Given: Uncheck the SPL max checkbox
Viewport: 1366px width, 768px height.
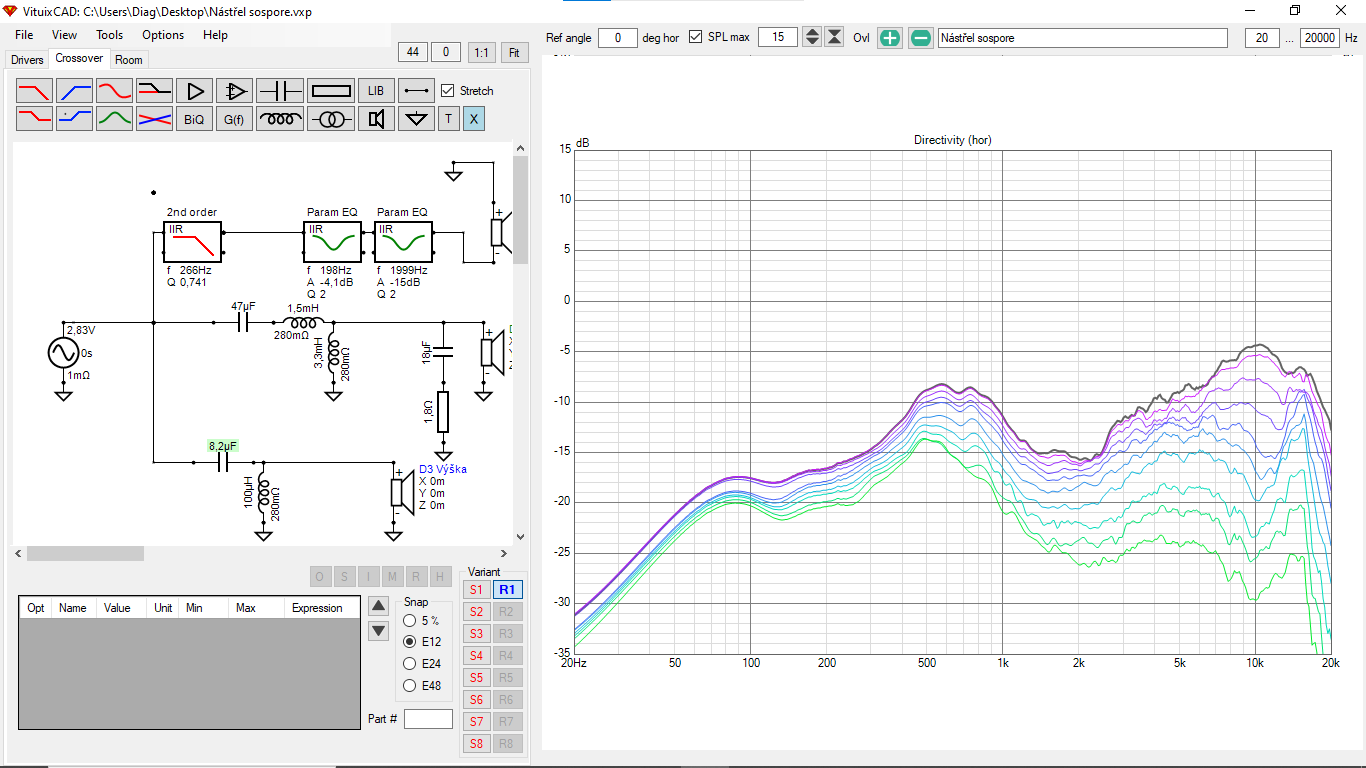Looking at the screenshot, I should (696, 37).
